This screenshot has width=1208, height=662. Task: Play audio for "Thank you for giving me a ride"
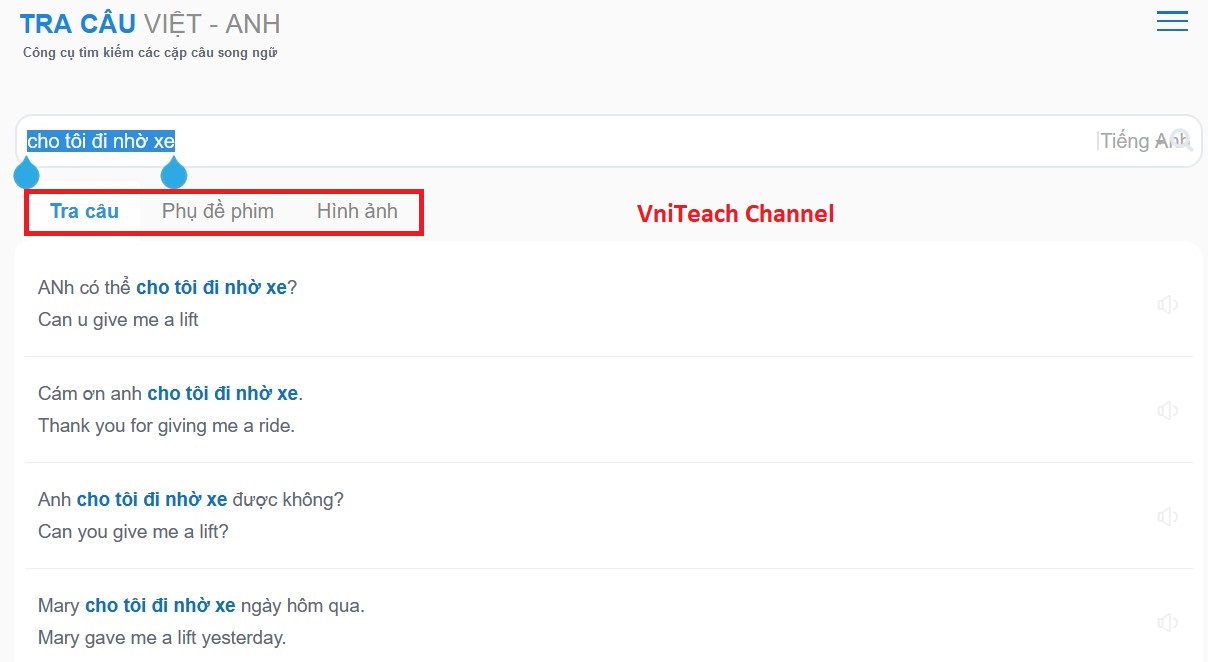coord(1166,411)
